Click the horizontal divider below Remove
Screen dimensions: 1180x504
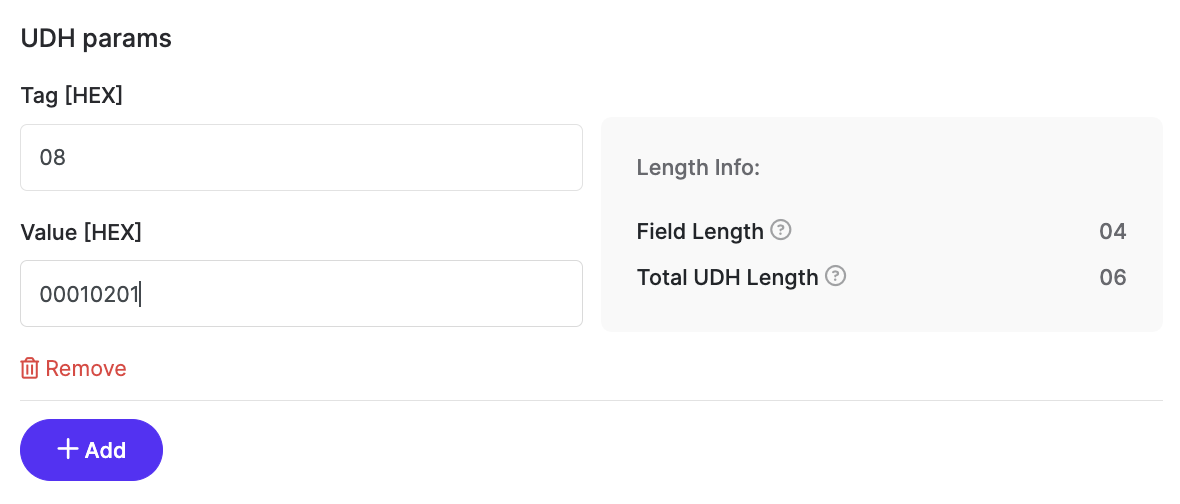point(590,401)
